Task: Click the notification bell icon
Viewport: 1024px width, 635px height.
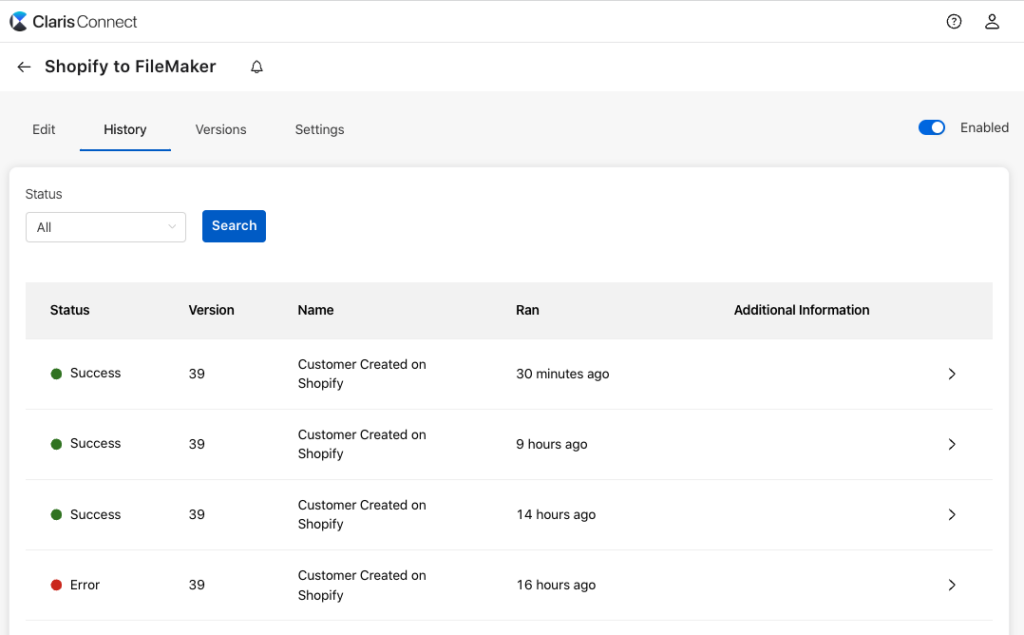Action: pos(257,67)
